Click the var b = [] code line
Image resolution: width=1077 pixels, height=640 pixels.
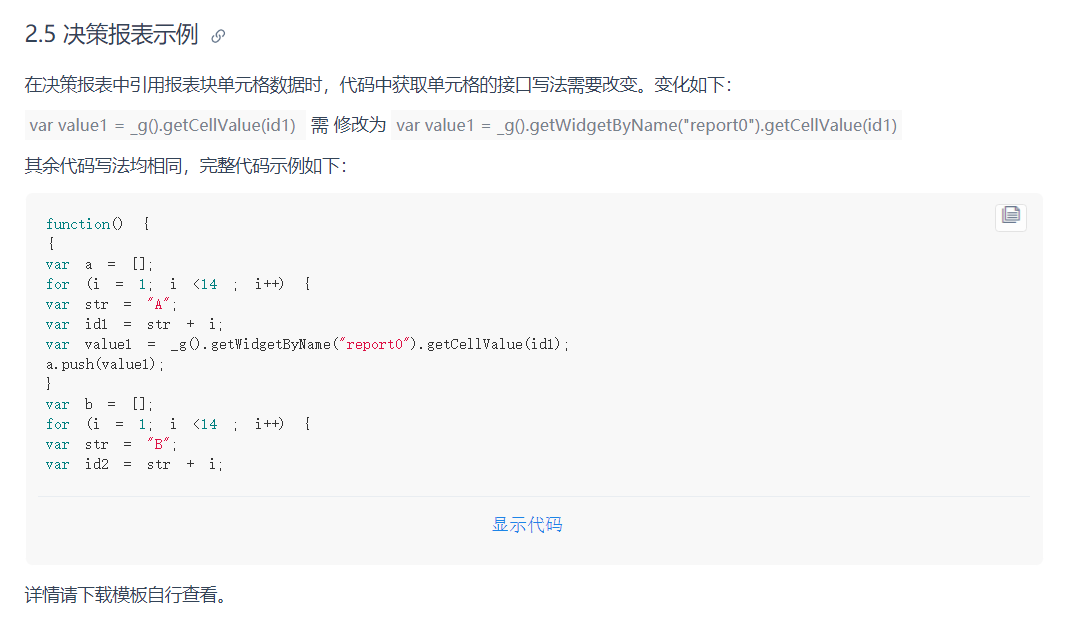pyautogui.click(x=100, y=404)
